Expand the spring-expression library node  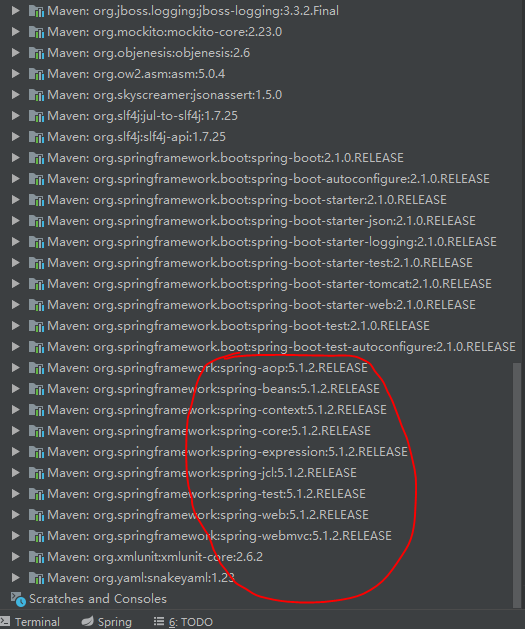tap(15, 452)
